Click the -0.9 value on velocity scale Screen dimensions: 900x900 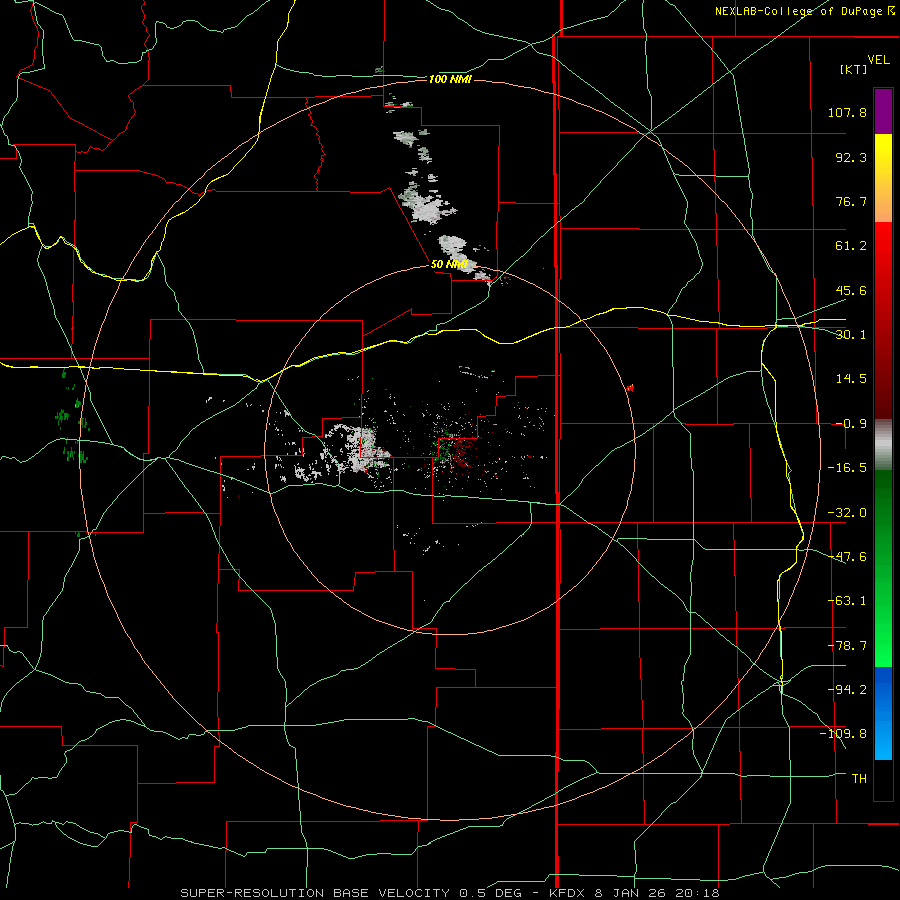851,424
